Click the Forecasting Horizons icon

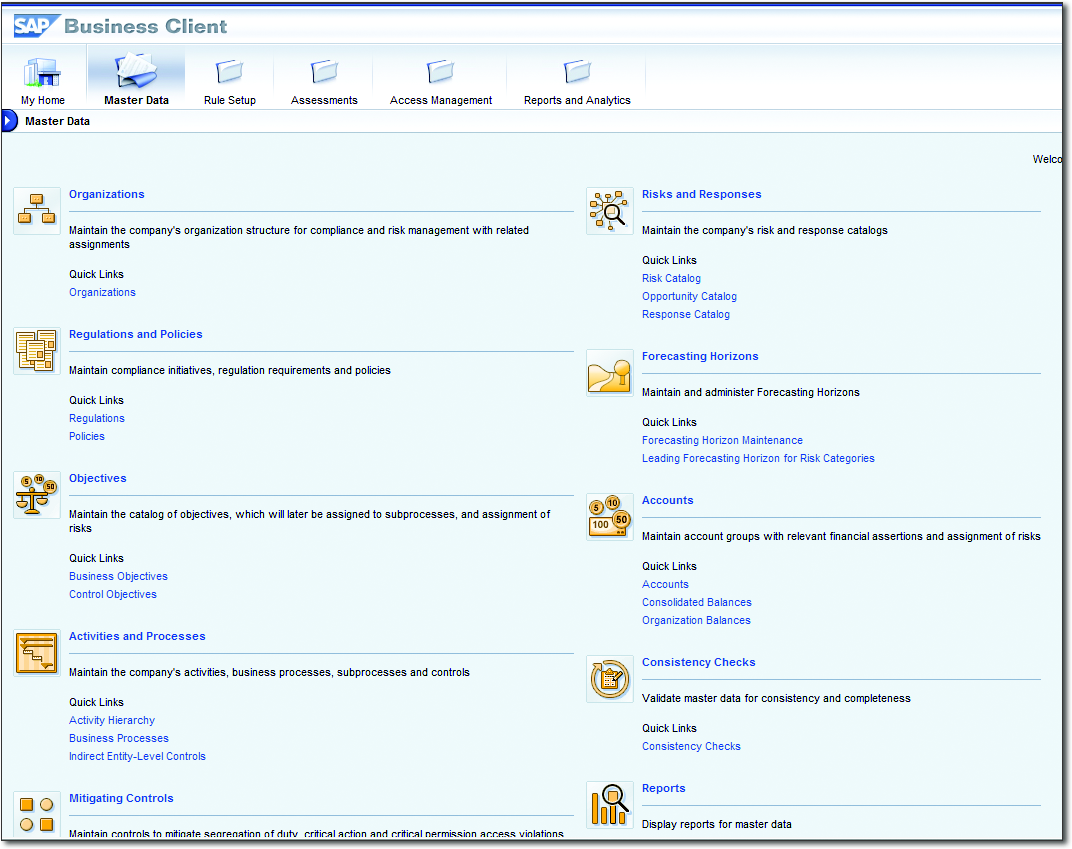click(610, 373)
